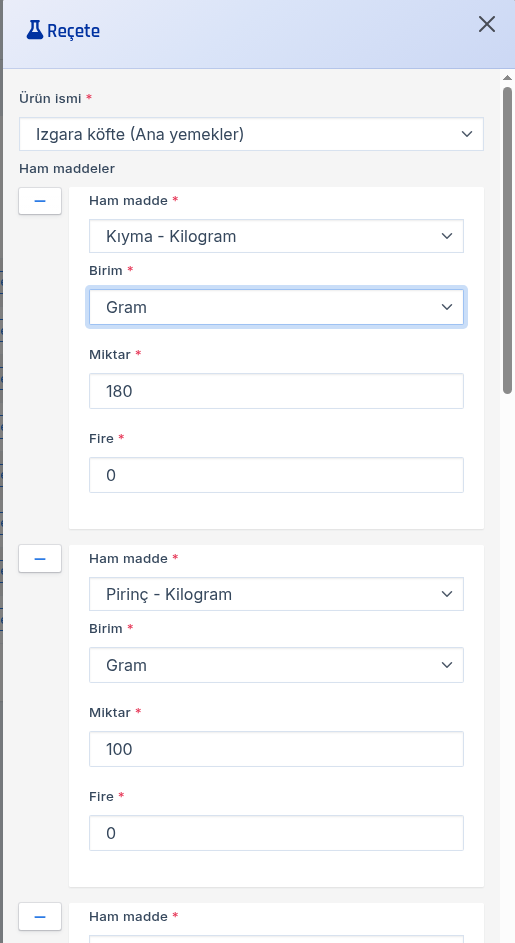The width and height of the screenshot is (515, 943).
Task: Click the Ham maddeler section label
Action: pos(67,168)
